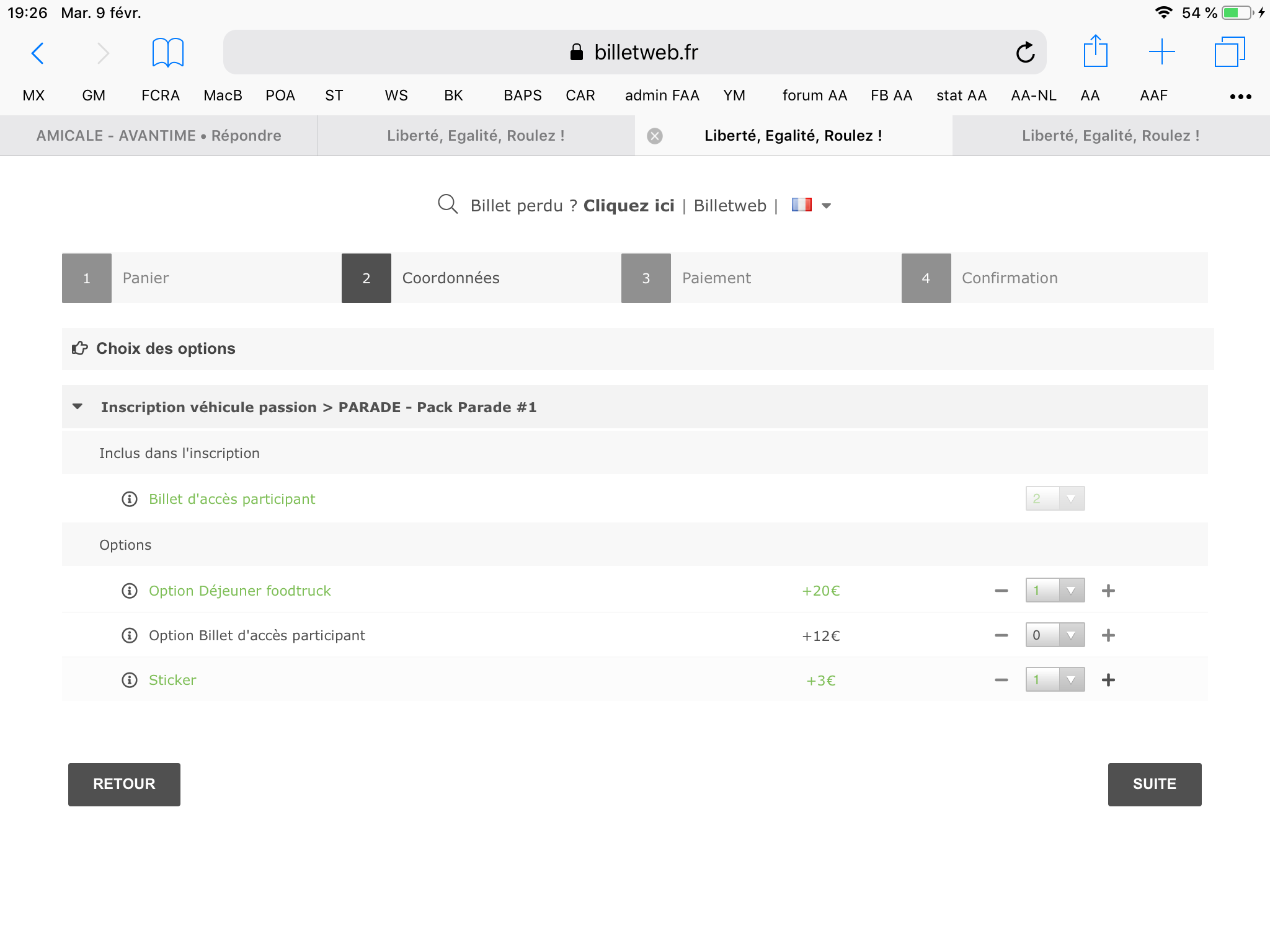This screenshot has height=952, width=1270.
Task: Open a new tab with plus icon
Action: point(1161,52)
